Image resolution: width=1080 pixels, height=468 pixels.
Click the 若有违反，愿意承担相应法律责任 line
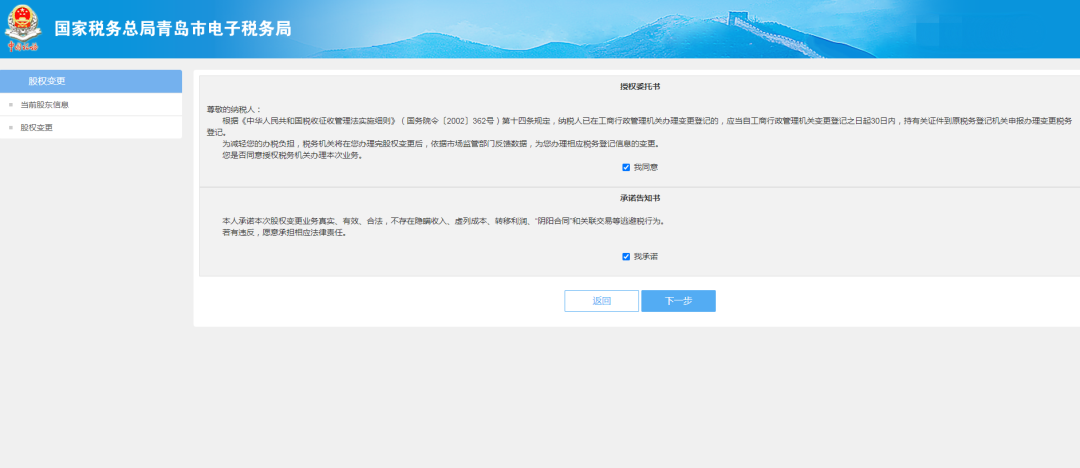click(x=284, y=233)
